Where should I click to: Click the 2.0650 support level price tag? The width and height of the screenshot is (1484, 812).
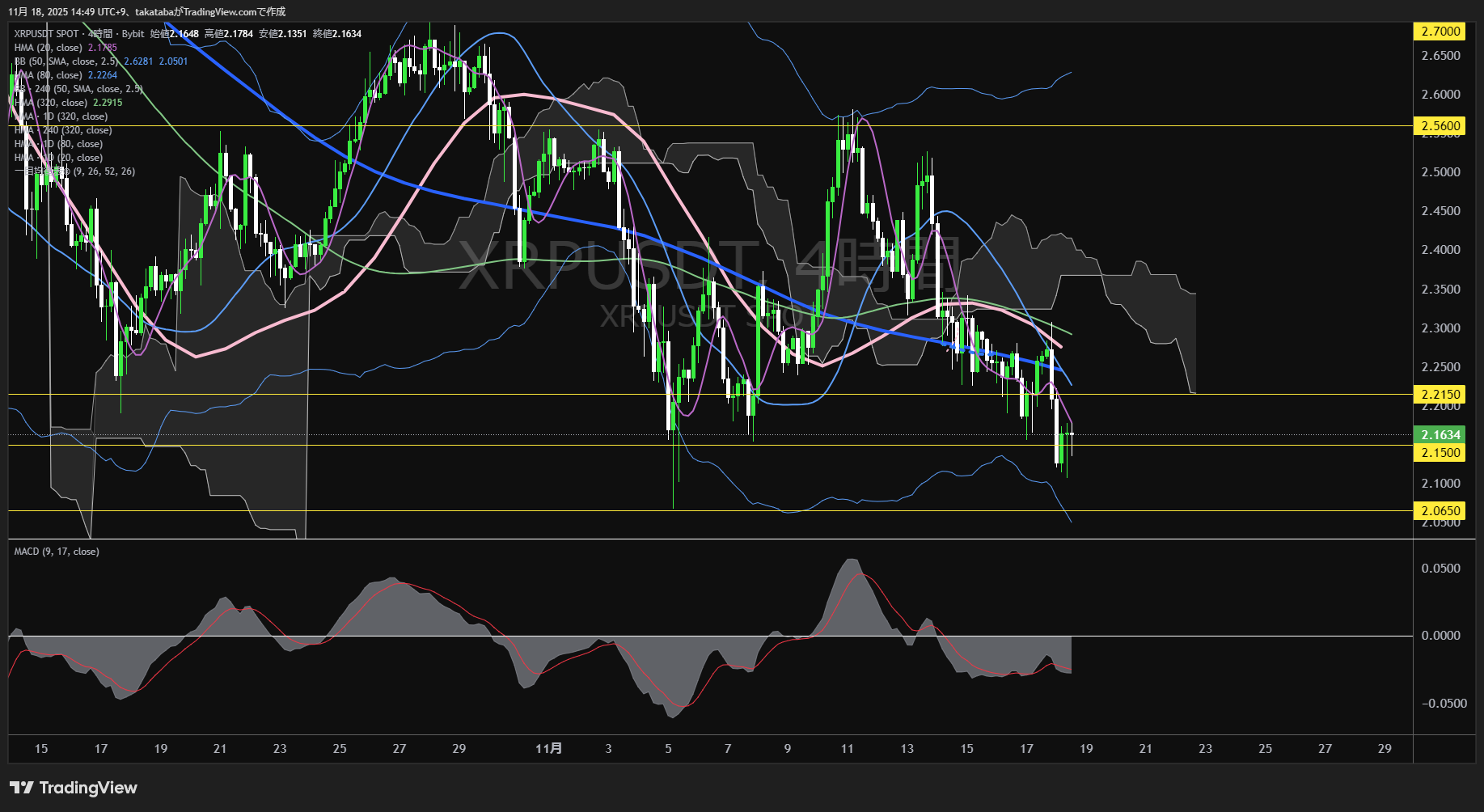coord(1440,511)
